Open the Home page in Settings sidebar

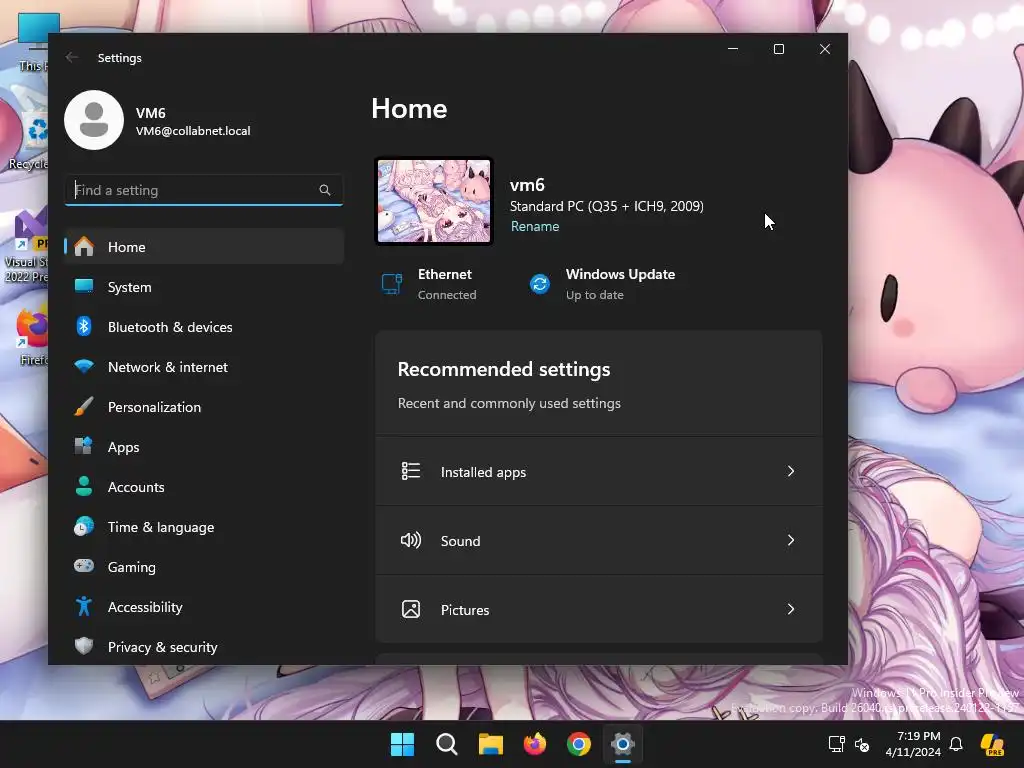pyautogui.click(x=204, y=247)
